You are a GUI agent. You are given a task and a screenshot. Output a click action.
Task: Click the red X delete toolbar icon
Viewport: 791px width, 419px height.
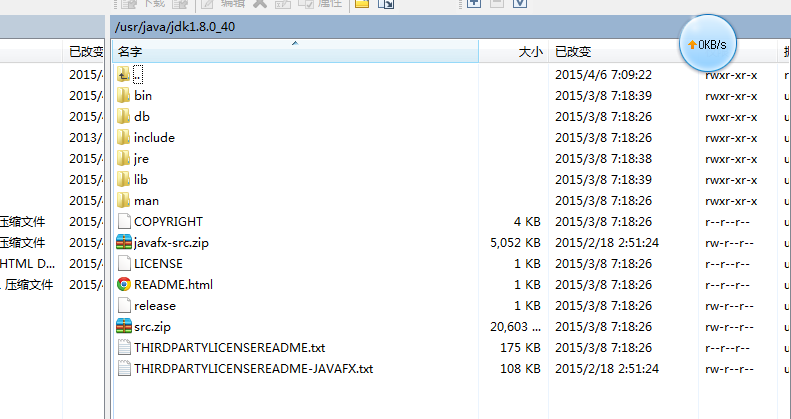(260, 3)
